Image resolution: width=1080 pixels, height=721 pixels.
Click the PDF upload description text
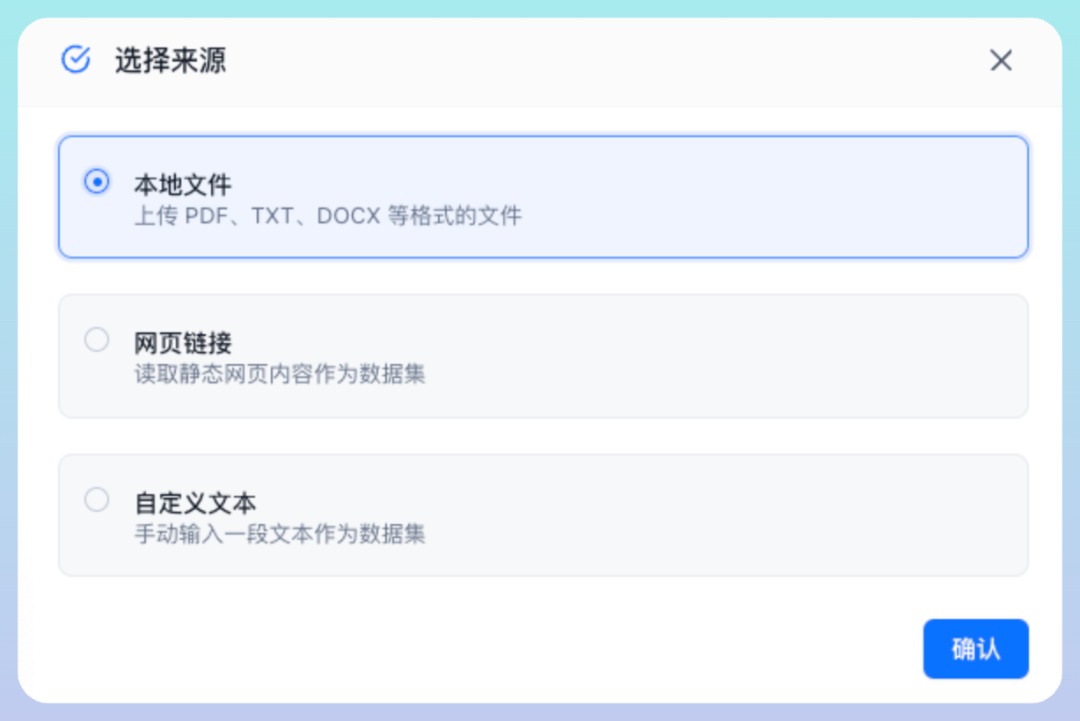click(x=330, y=216)
